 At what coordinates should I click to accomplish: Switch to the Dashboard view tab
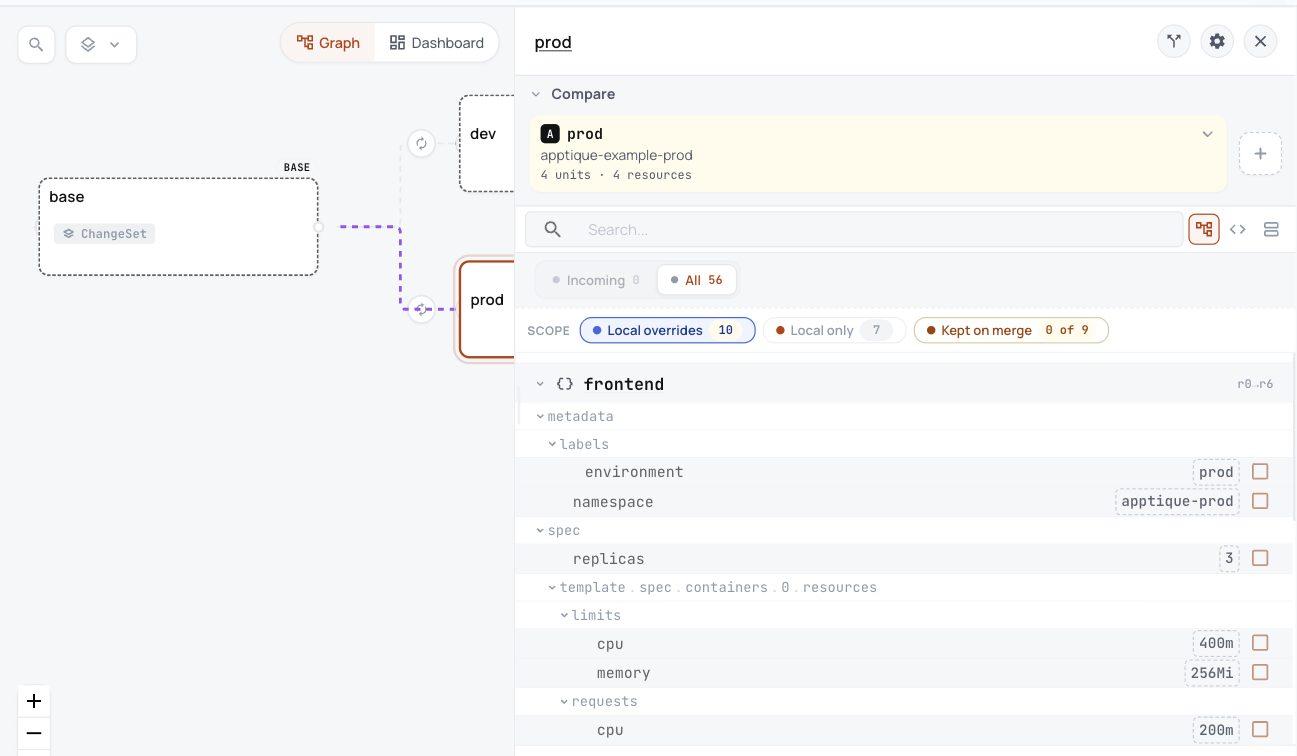click(x=436, y=43)
